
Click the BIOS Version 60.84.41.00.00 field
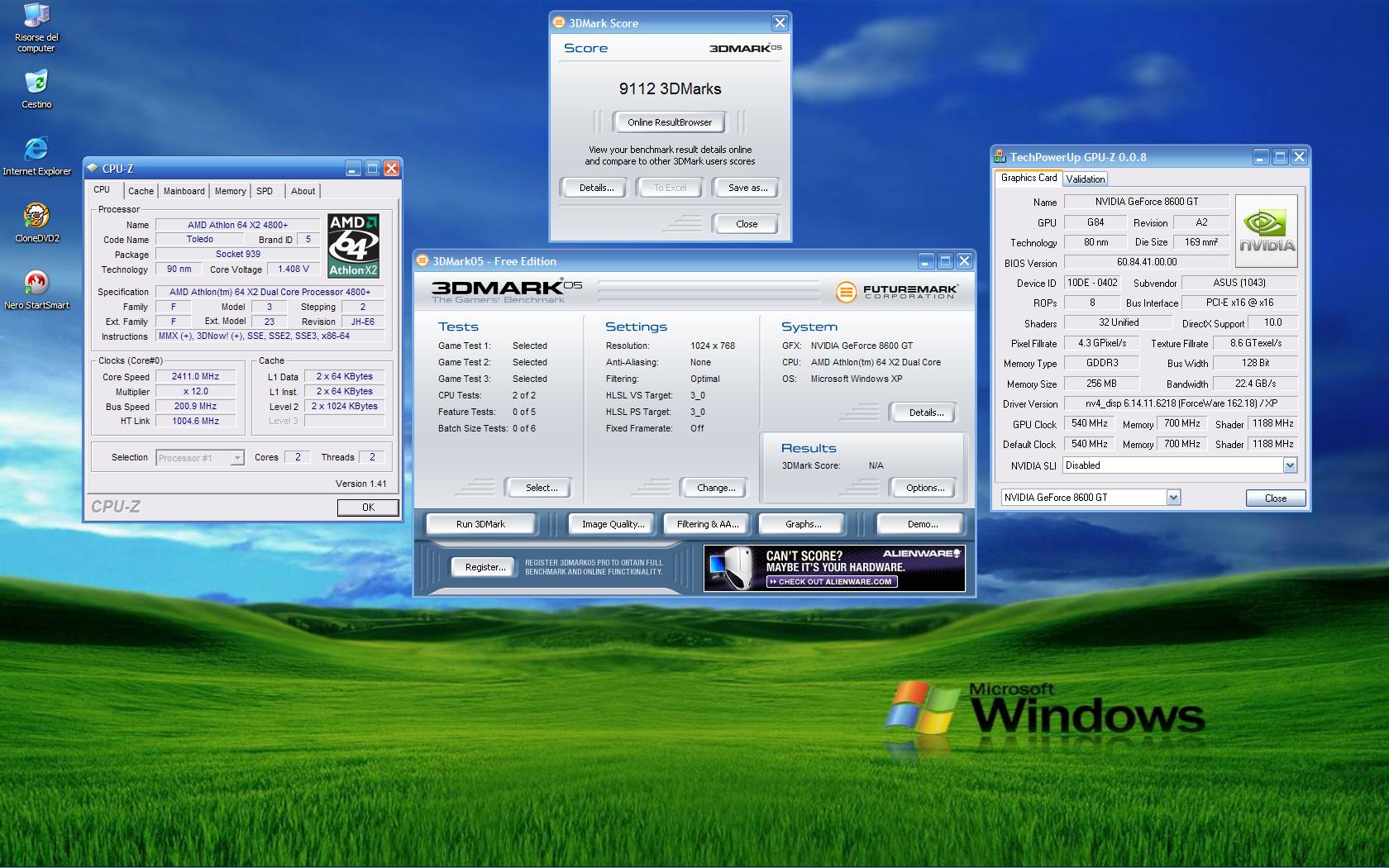coord(1146,262)
